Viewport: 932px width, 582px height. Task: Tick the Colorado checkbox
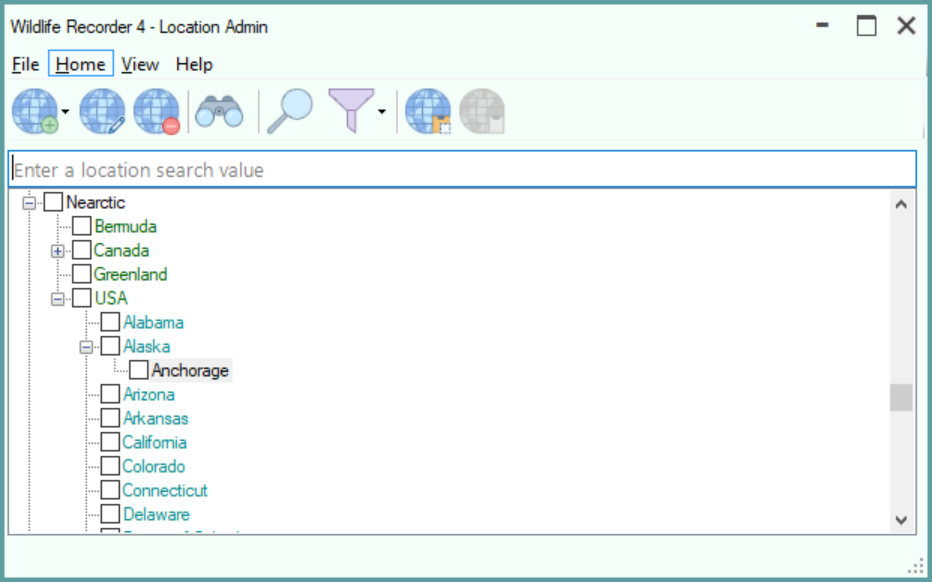[110, 465]
